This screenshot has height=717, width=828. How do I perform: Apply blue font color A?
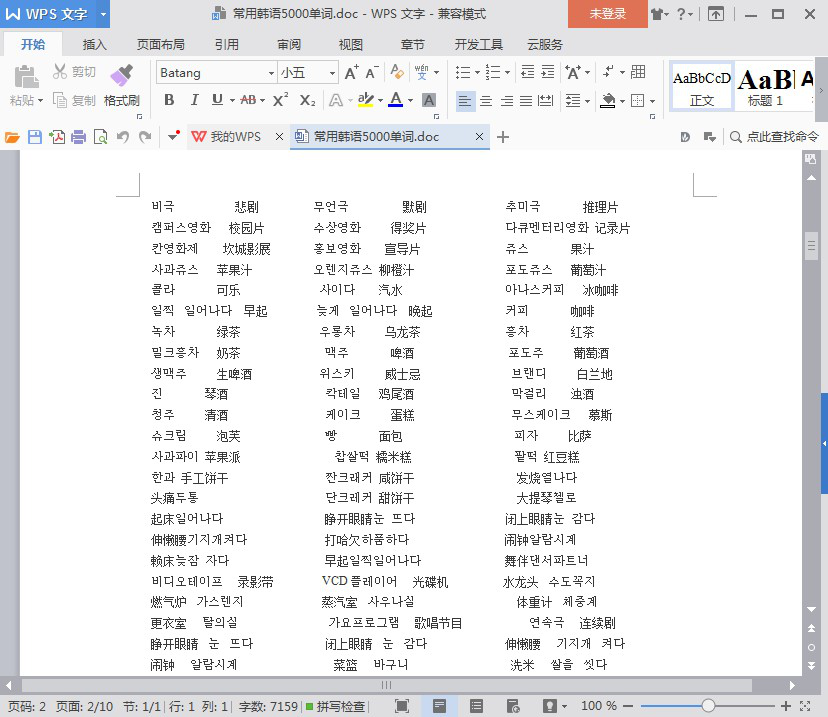point(396,100)
